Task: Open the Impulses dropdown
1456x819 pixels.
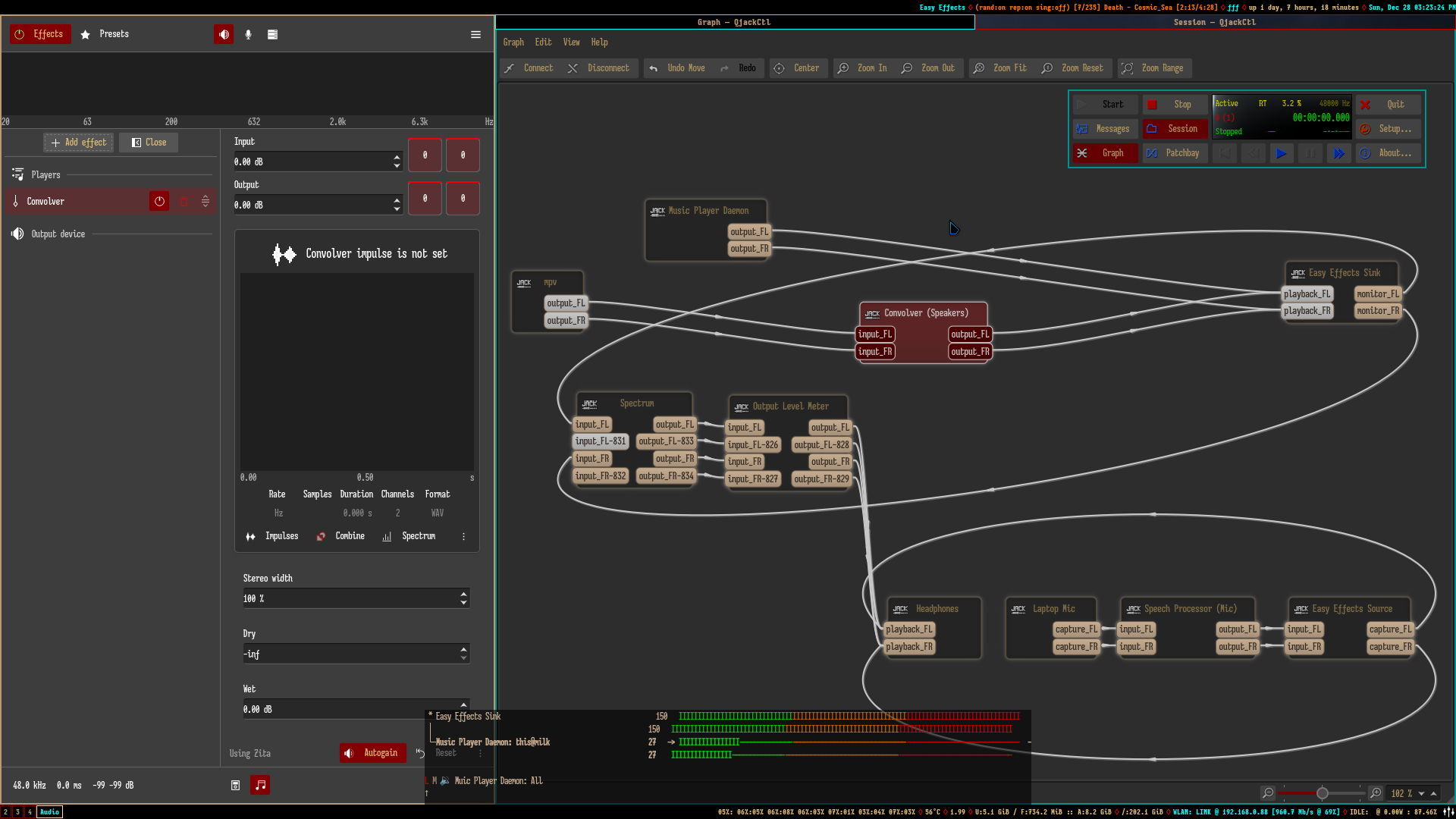Action: (x=272, y=536)
